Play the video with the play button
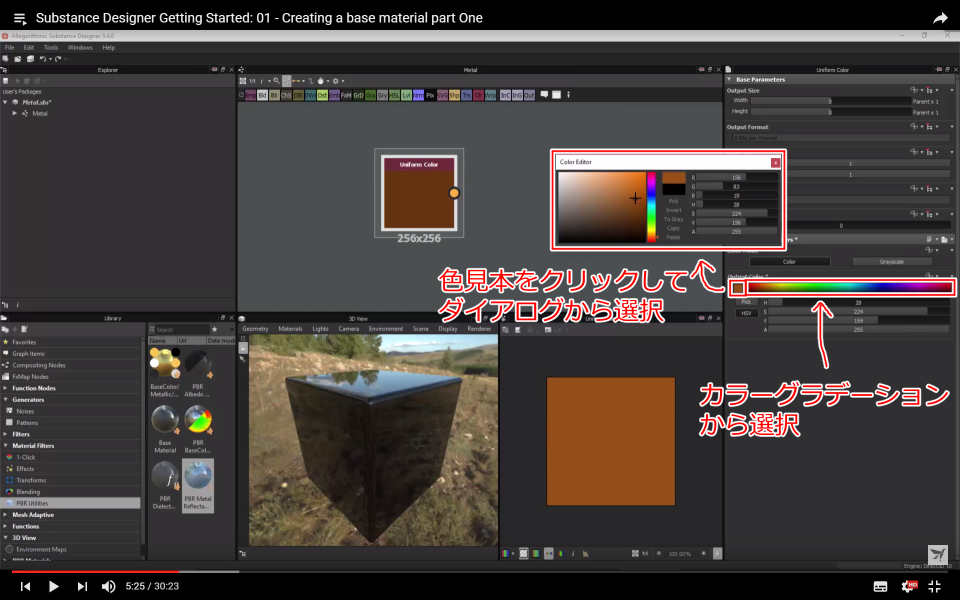The width and height of the screenshot is (960, 600). tap(53, 587)
